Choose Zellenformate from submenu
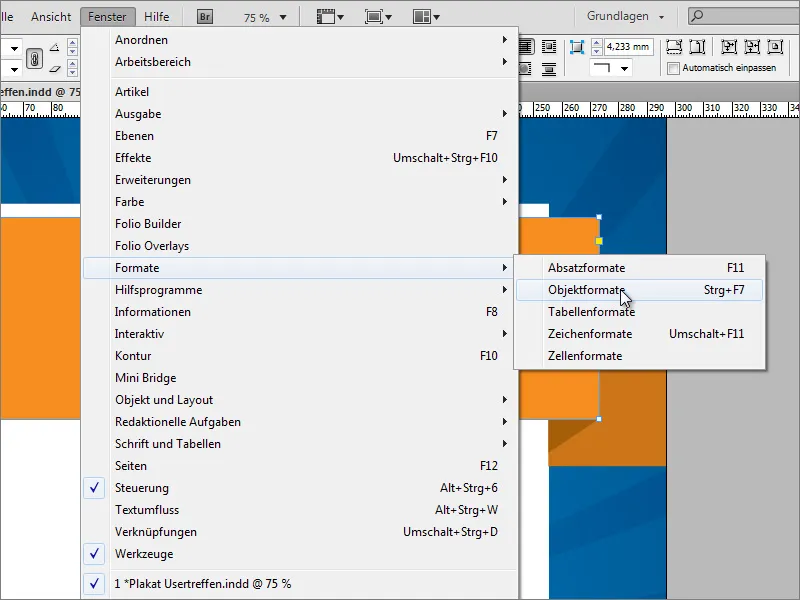The width and height of the screenshot is (800, 600). (x=640, y=356)
